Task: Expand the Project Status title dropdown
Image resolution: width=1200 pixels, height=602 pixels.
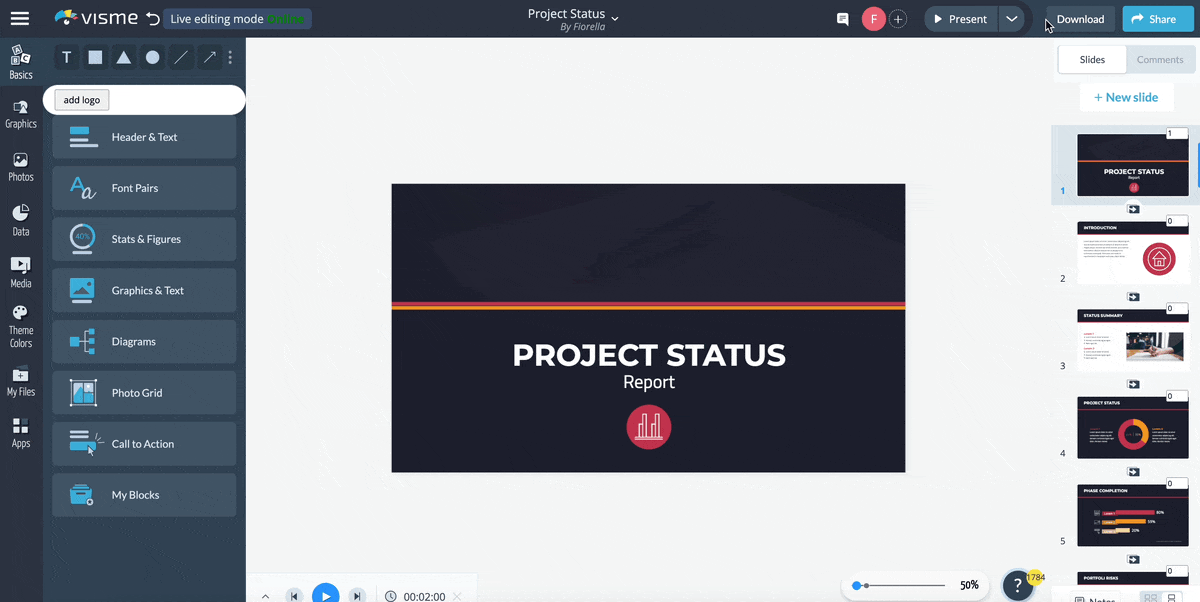Action: (615, 18)
